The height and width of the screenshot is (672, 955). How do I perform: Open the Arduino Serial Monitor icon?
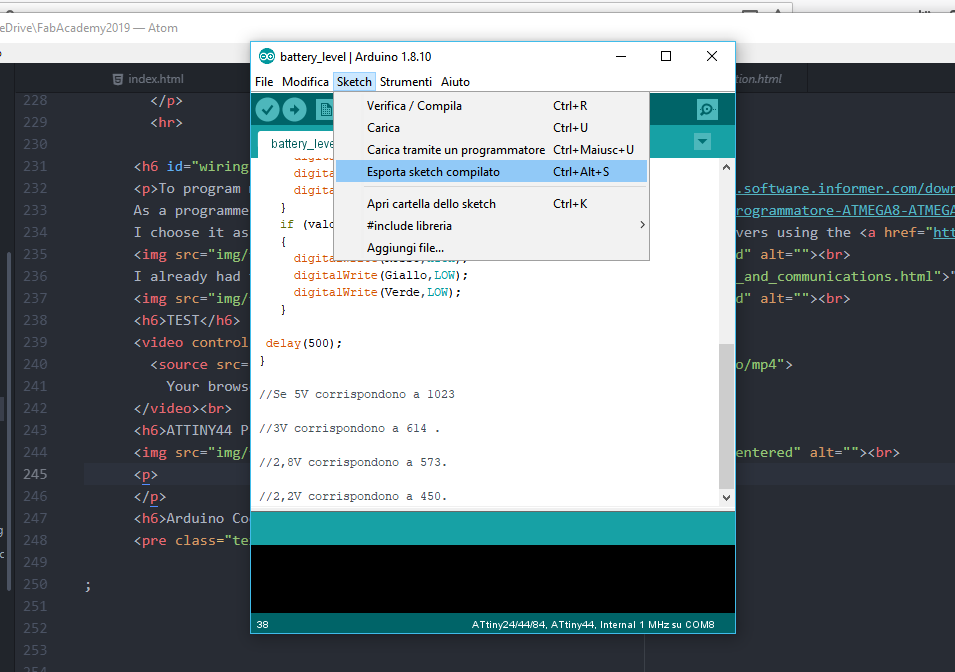coord(707,110)
